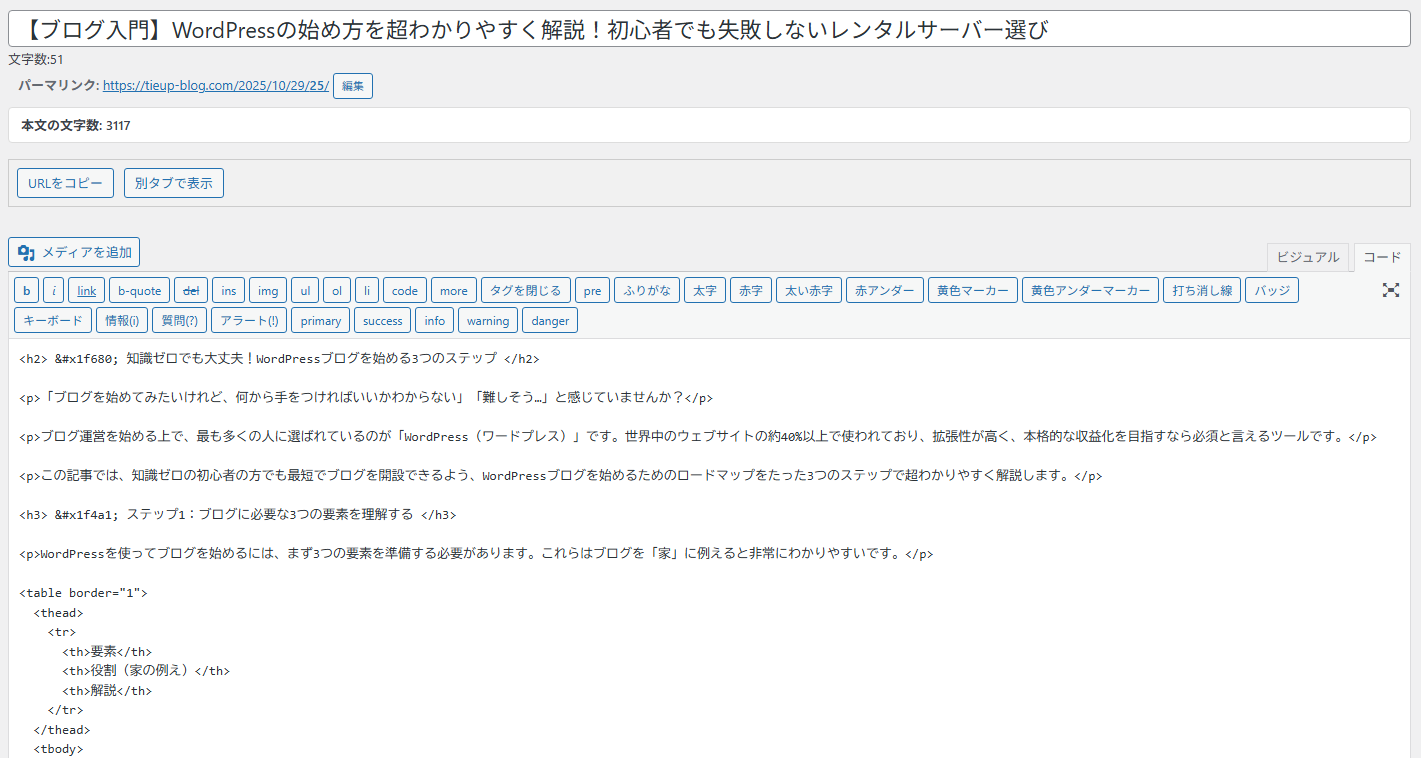Insert italic tag with i button
The width and height of the screenshot is (1421, 758).
[54, 291]
